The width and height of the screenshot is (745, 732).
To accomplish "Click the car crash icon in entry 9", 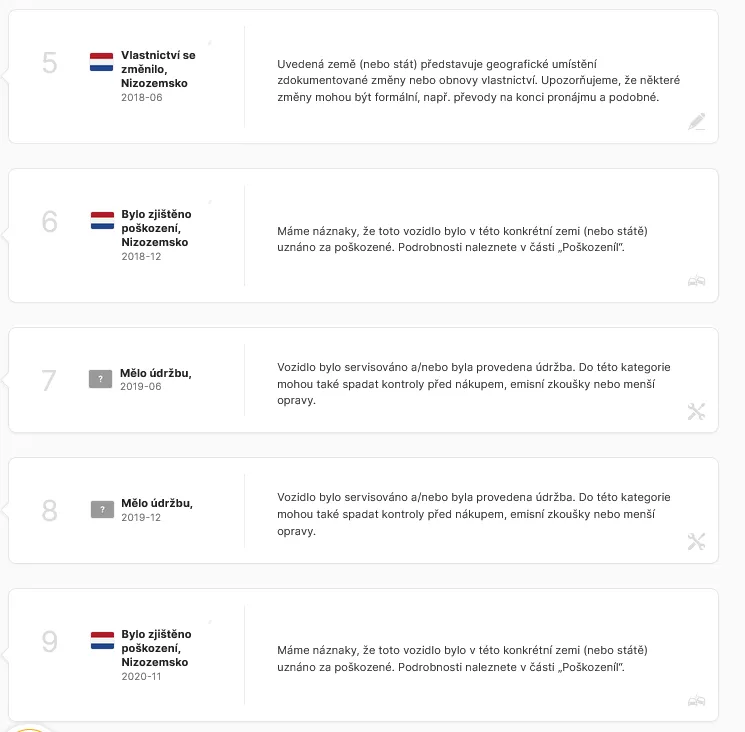I will (697, 701).
